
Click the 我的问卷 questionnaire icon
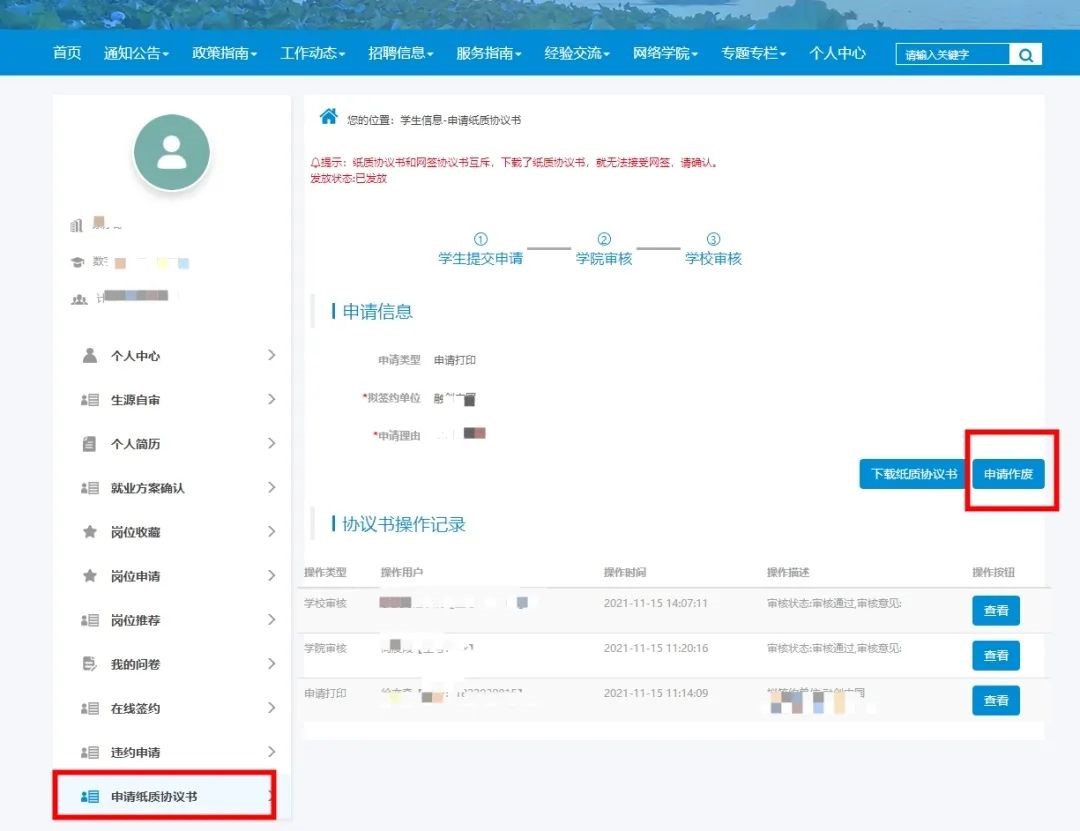click(x=90, y=664)
